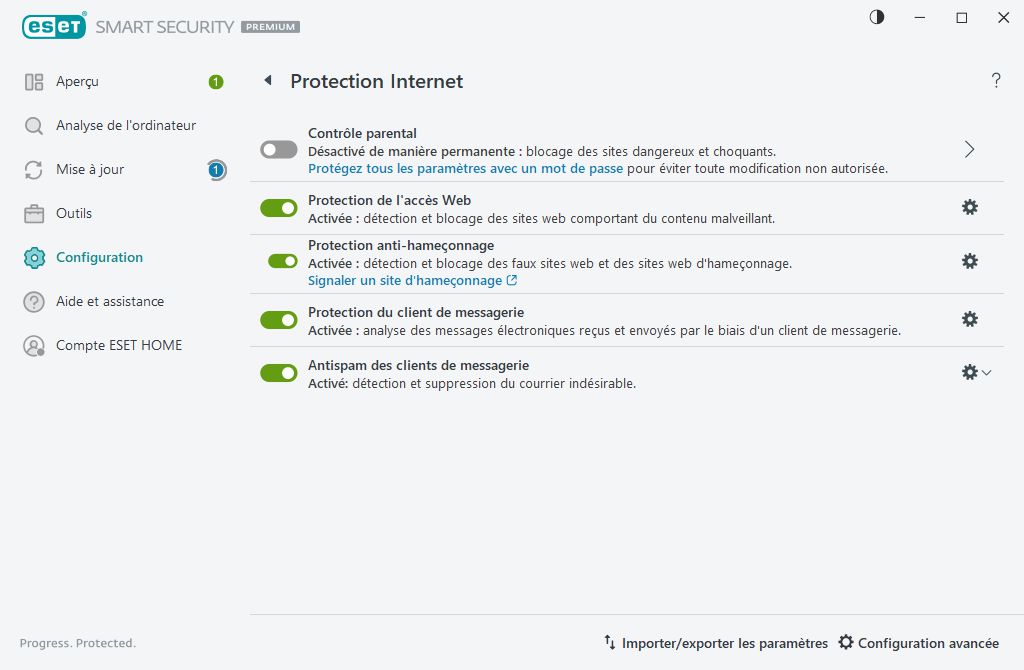Screen dimensions: 1024x670
Task: Click the back arrow beside Protection Internet
Action: 266,81
